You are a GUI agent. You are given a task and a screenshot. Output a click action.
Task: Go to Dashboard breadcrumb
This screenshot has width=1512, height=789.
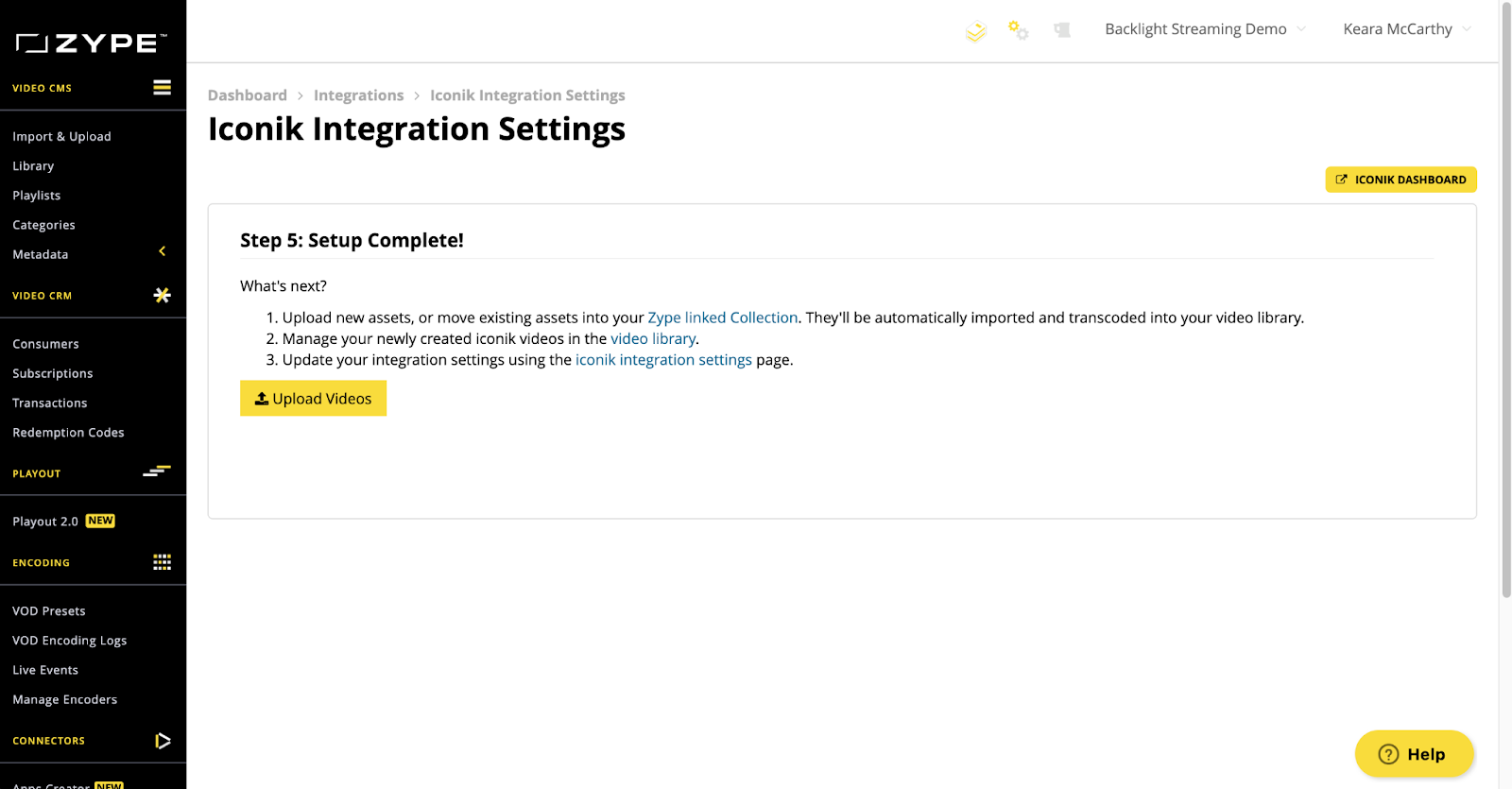(247, 95)
